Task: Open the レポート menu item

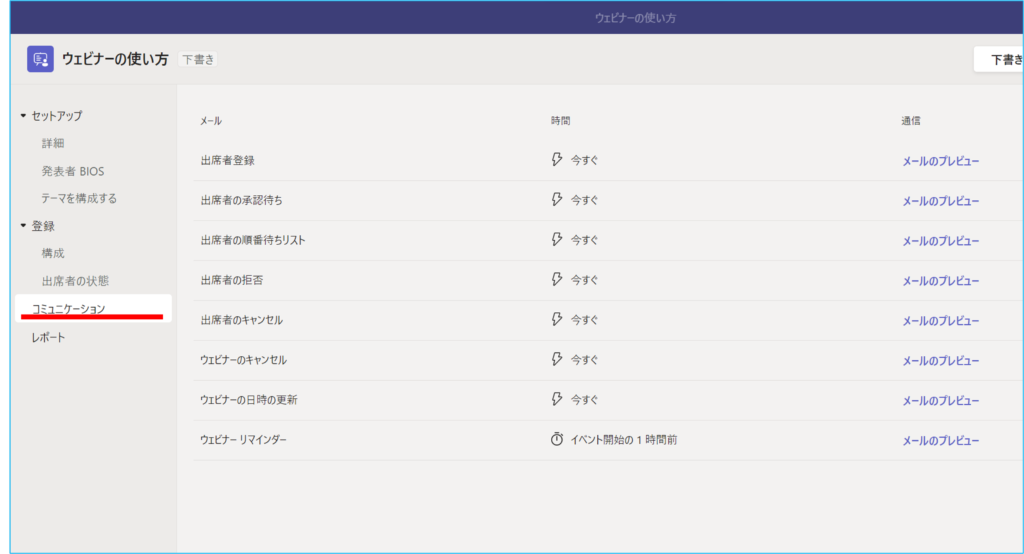Action: pos(48,338)
